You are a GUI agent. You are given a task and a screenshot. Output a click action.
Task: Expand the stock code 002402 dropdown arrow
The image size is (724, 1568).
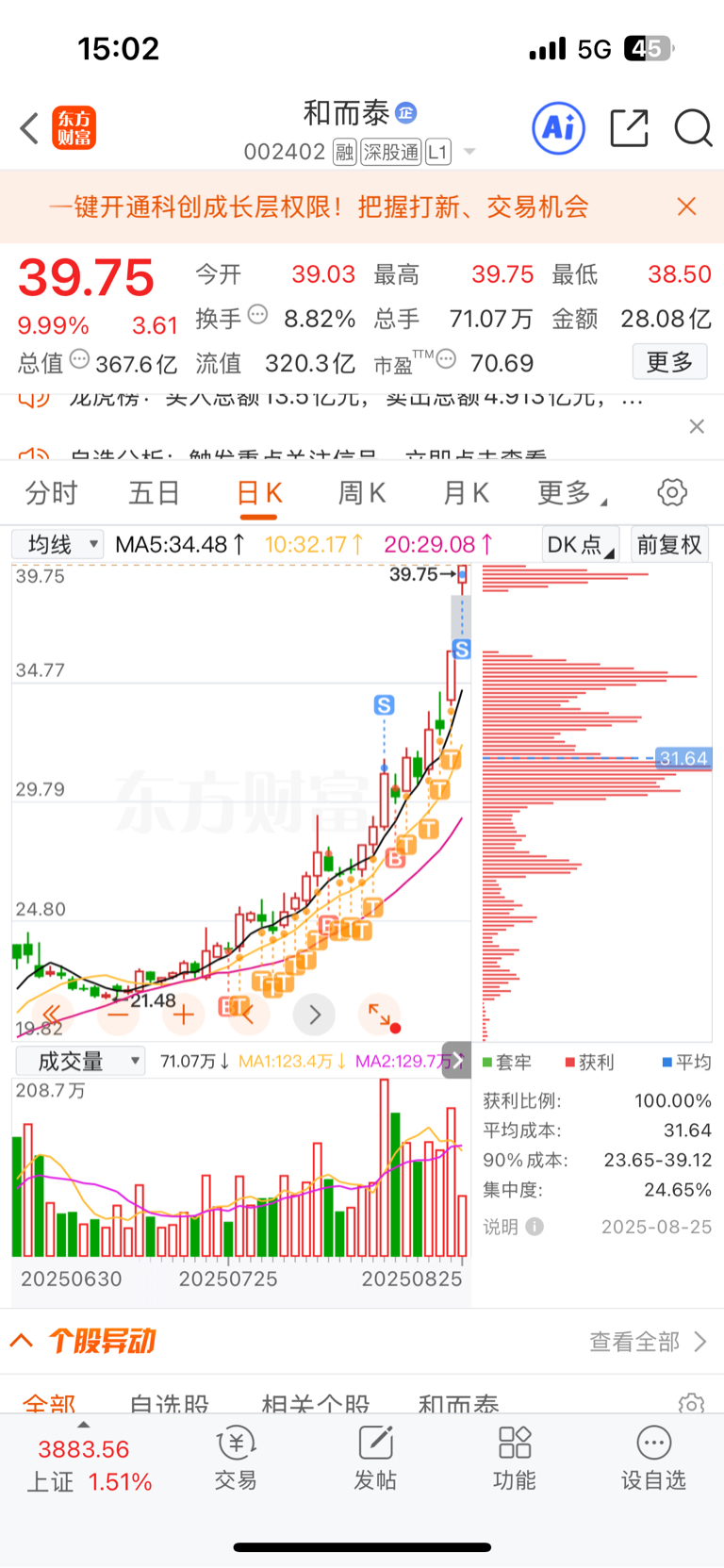pos(469,152)
